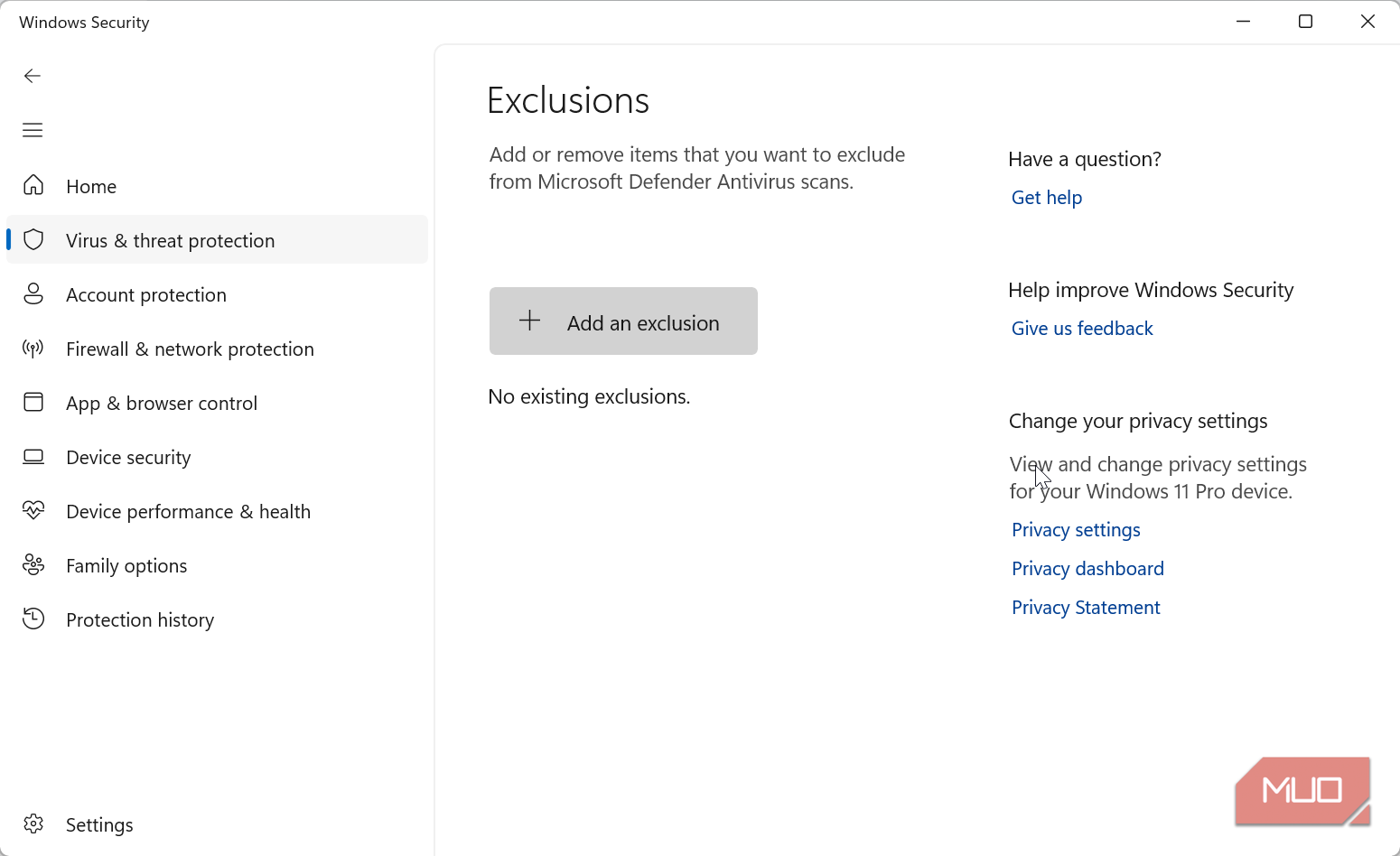This screenshot has width=1400, height=856.
Task: Click the Settings gear icon
Action: pos(33,823)
